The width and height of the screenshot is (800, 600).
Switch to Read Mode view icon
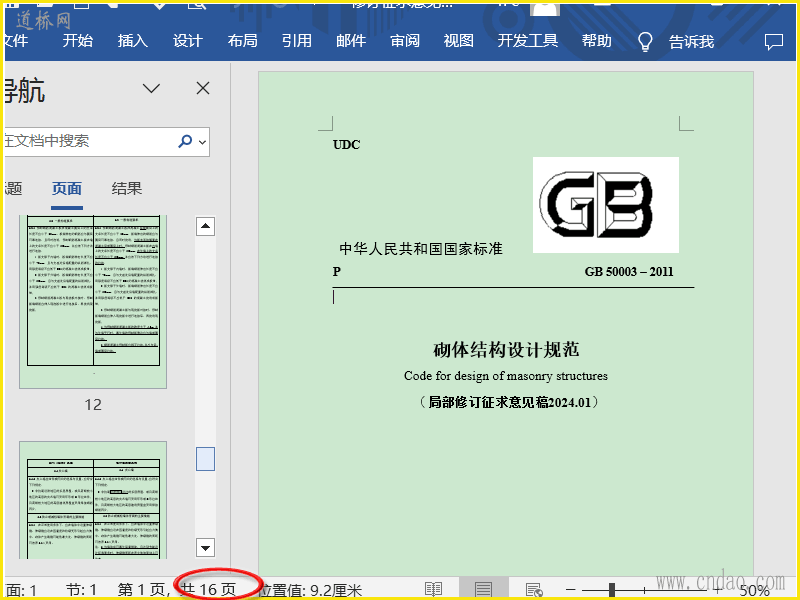433,590
